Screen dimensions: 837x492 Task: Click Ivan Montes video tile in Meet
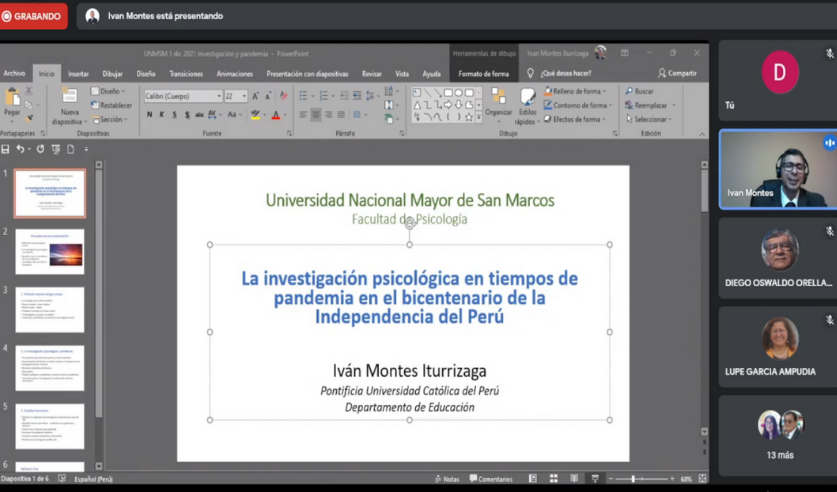(x=778, y=169)
